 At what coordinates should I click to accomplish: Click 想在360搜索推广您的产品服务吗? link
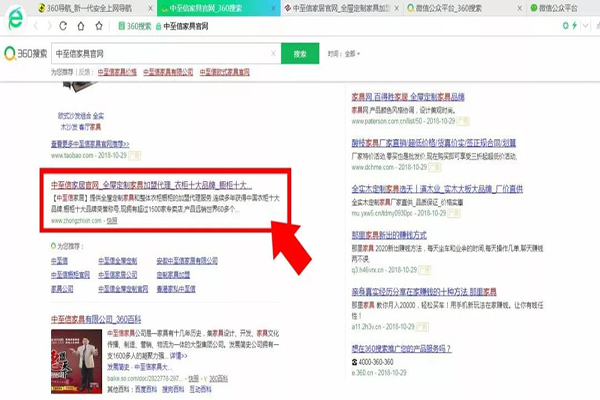[401, 349]
